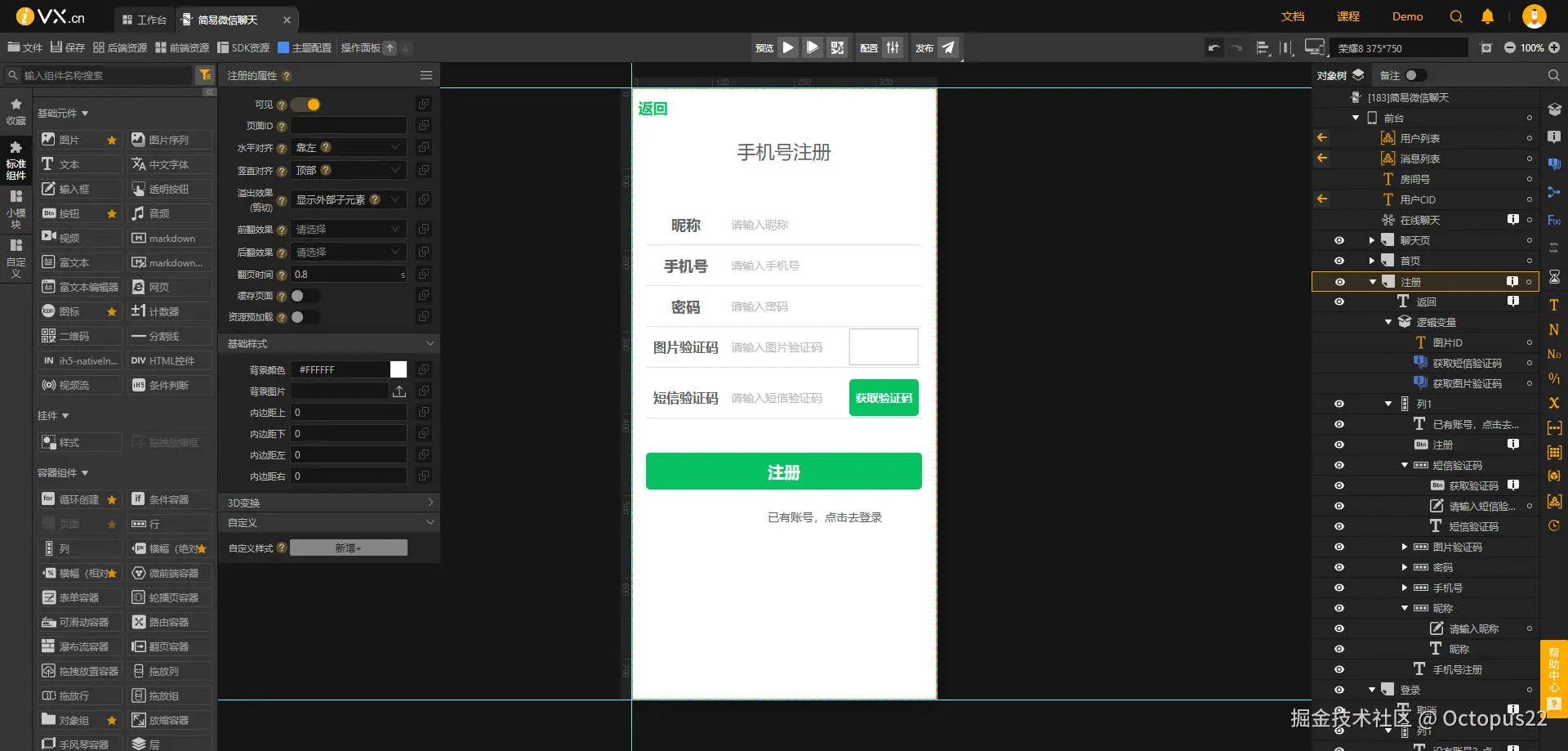The height and width of the screenshot is (751, 1568).
Task: Collapse the 基础样式 section
Action: (329, 343)
